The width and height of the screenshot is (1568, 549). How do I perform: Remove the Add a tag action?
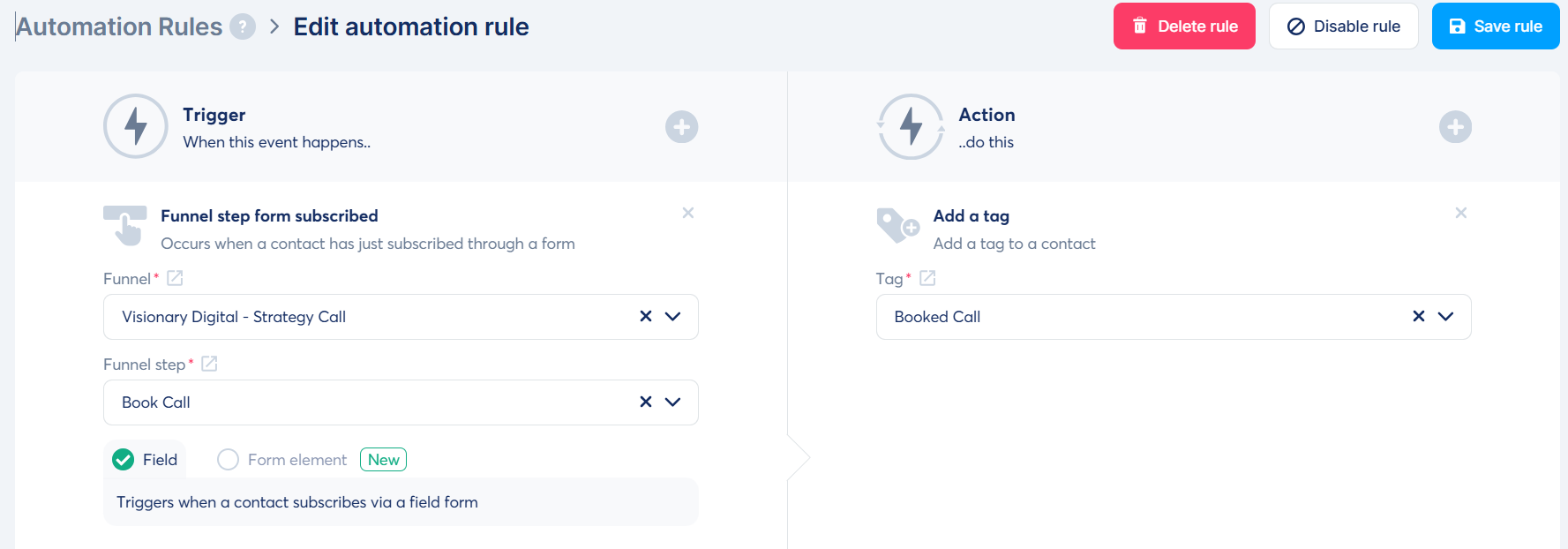pos(1461,213)
